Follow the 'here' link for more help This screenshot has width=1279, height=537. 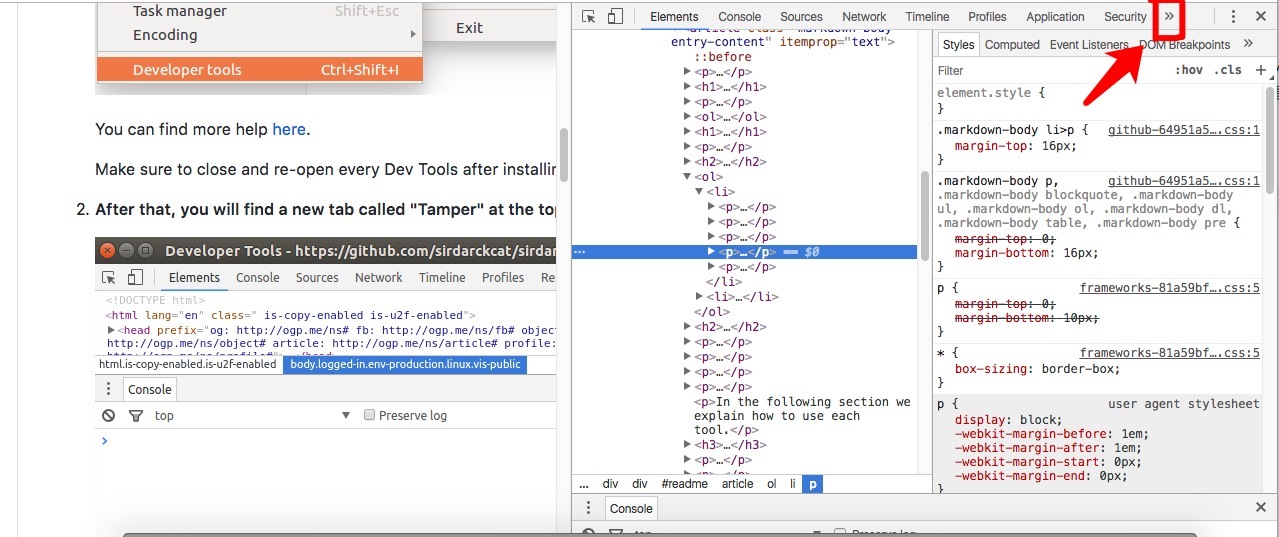[x=289, y=129]
